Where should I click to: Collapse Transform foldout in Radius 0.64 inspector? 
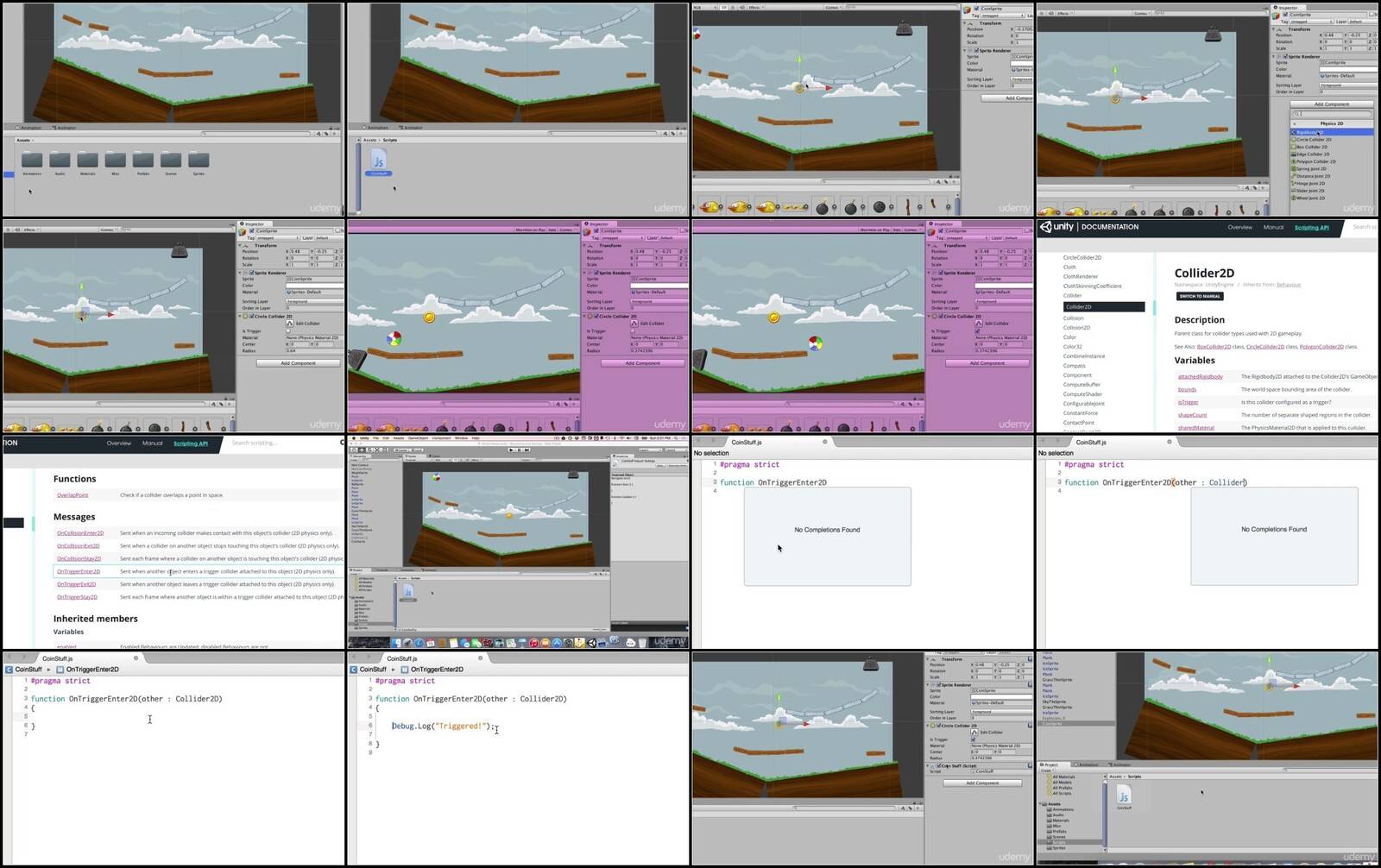(x=239, y=245)
